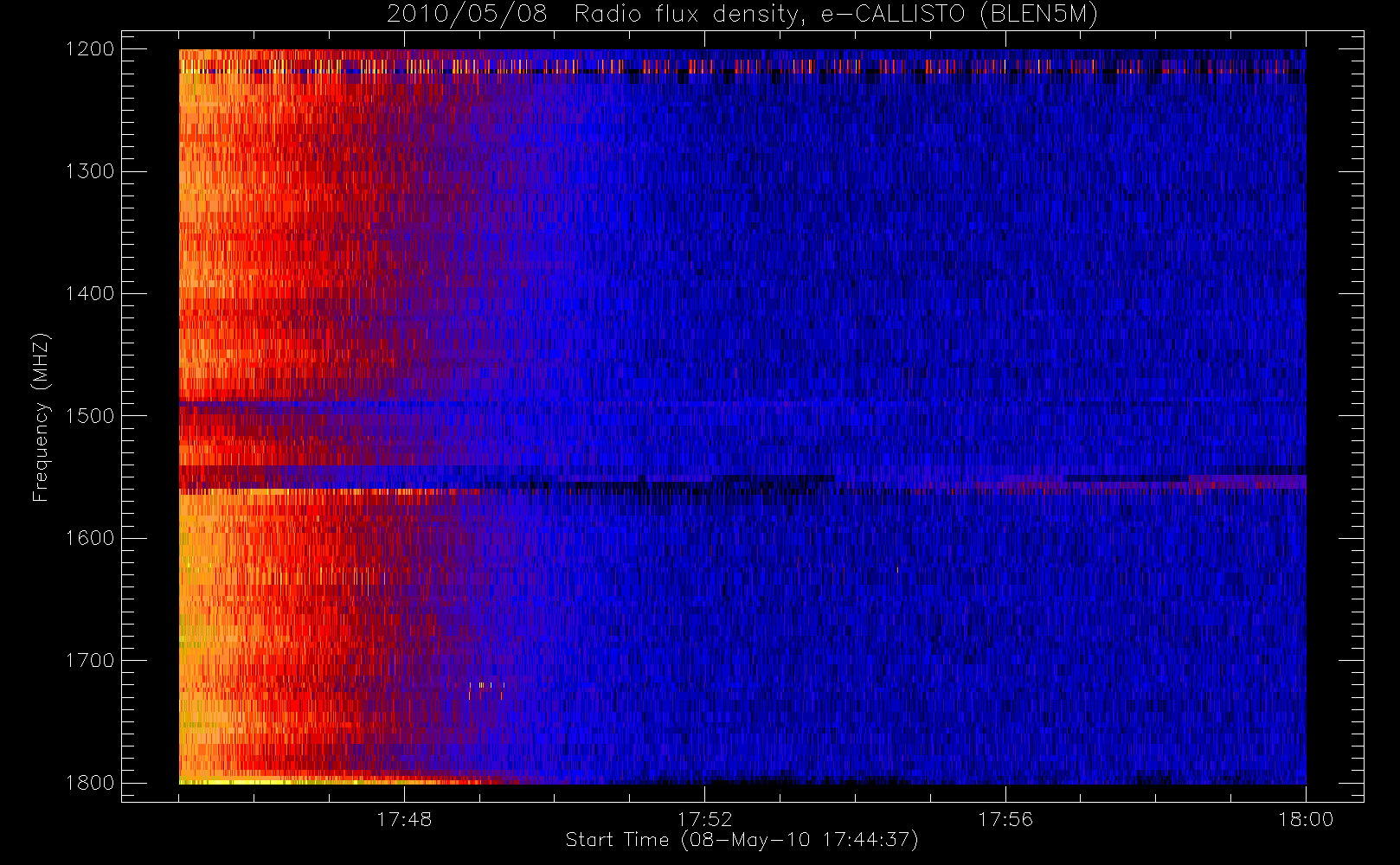
Task: Click the 17:52 time tick label
Action: tap(704, 819)
